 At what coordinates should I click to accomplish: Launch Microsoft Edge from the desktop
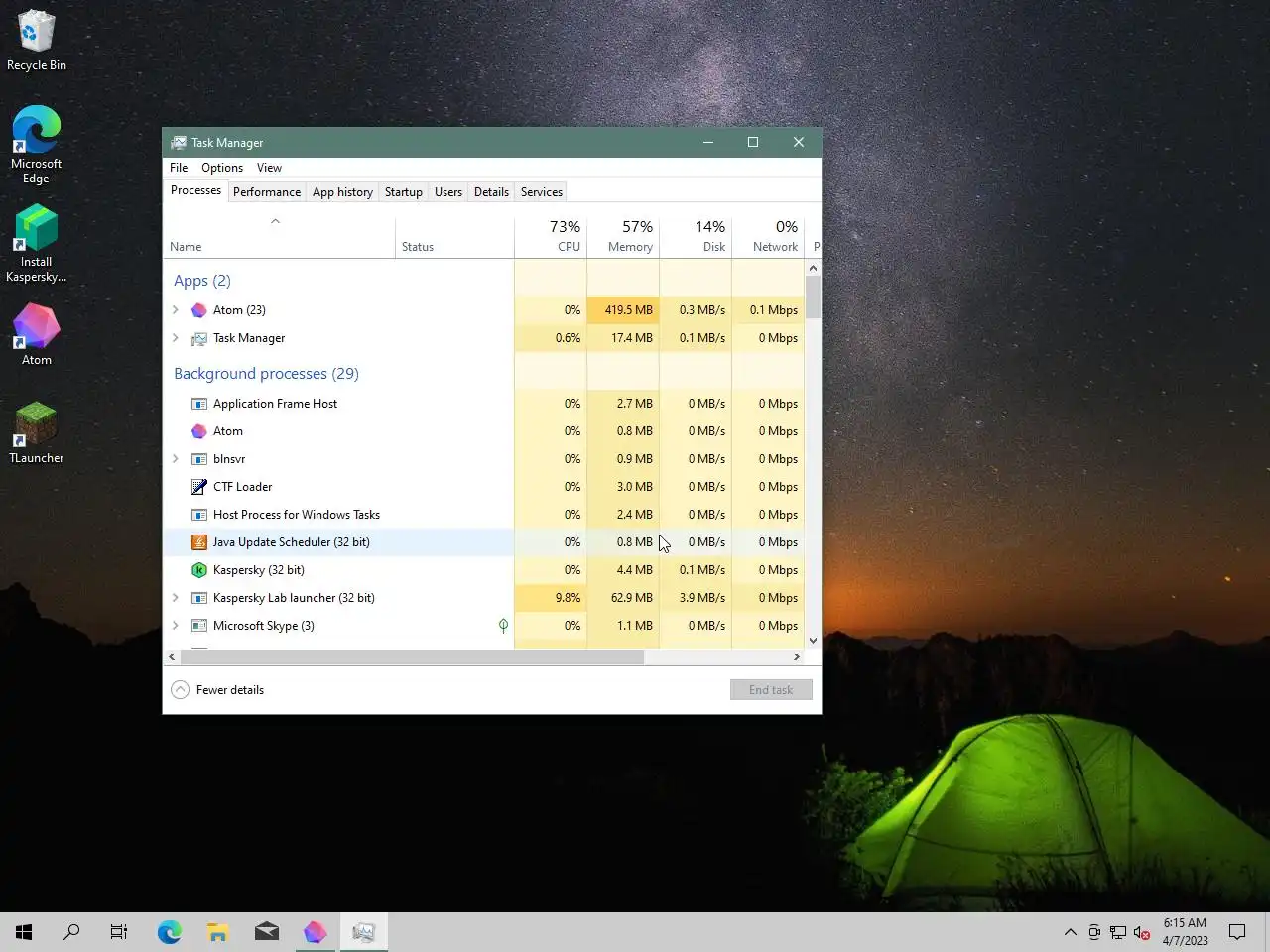click(x=37, y=145)
